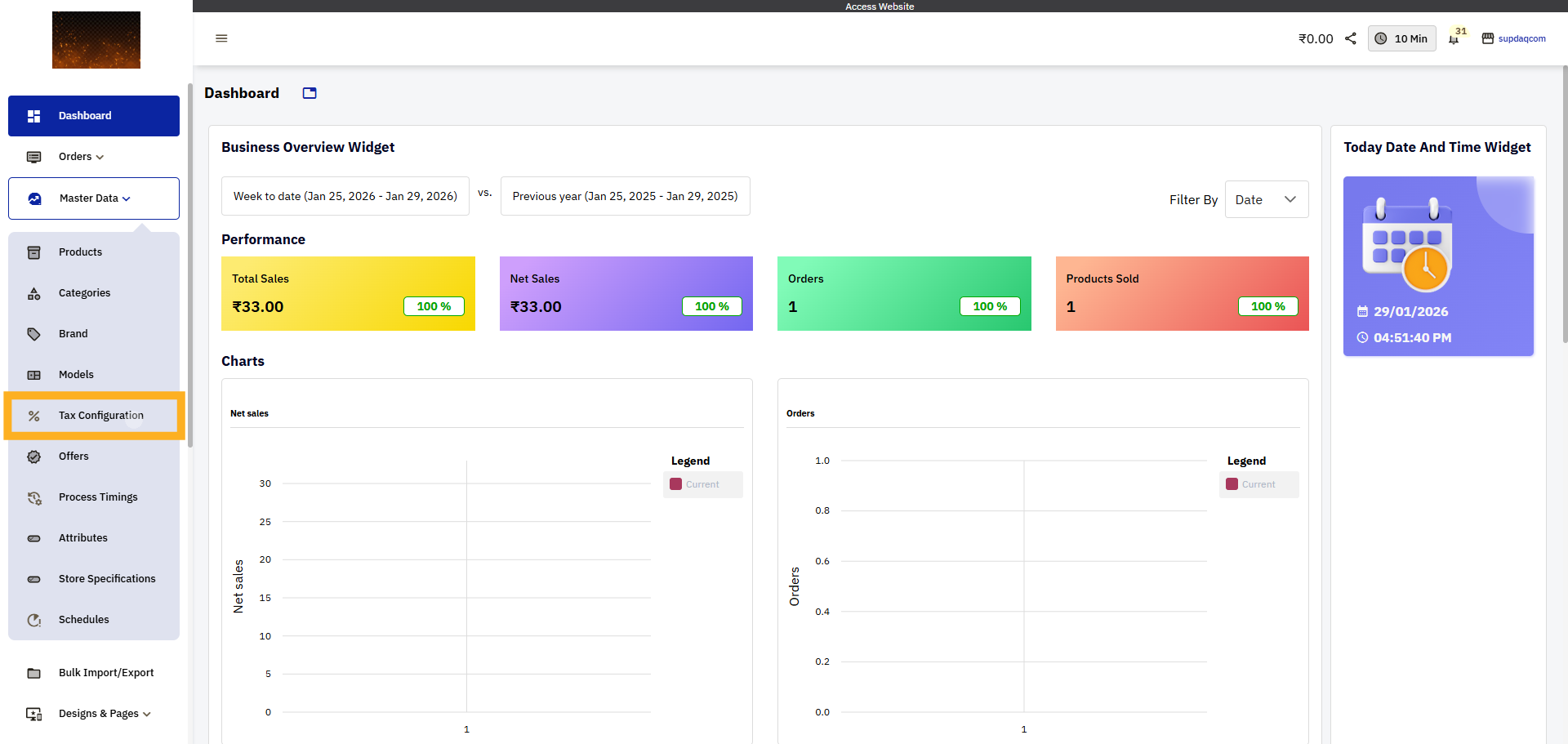Click the supdaqcom account link

coord(1521,38)
